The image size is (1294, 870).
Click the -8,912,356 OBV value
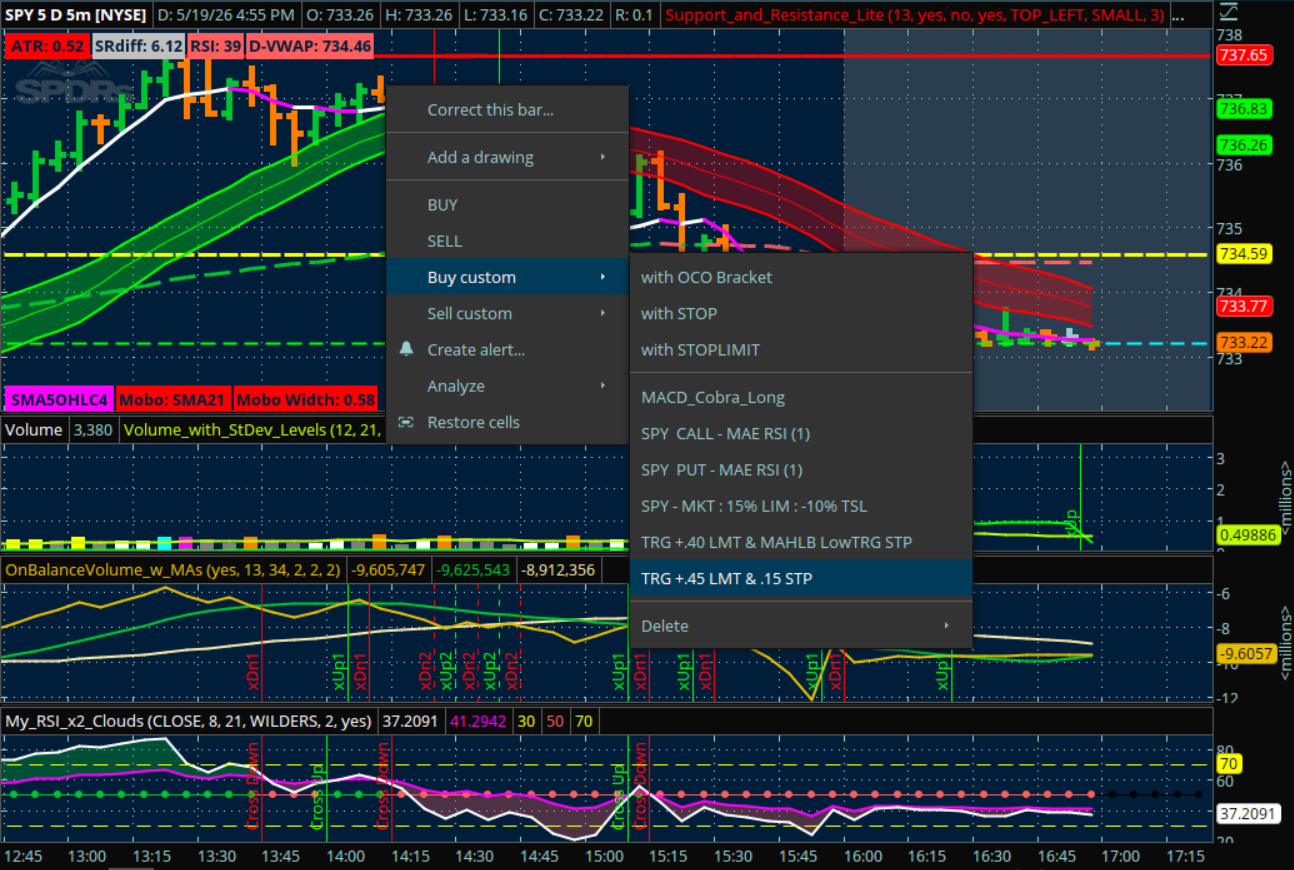pos(559,570)
